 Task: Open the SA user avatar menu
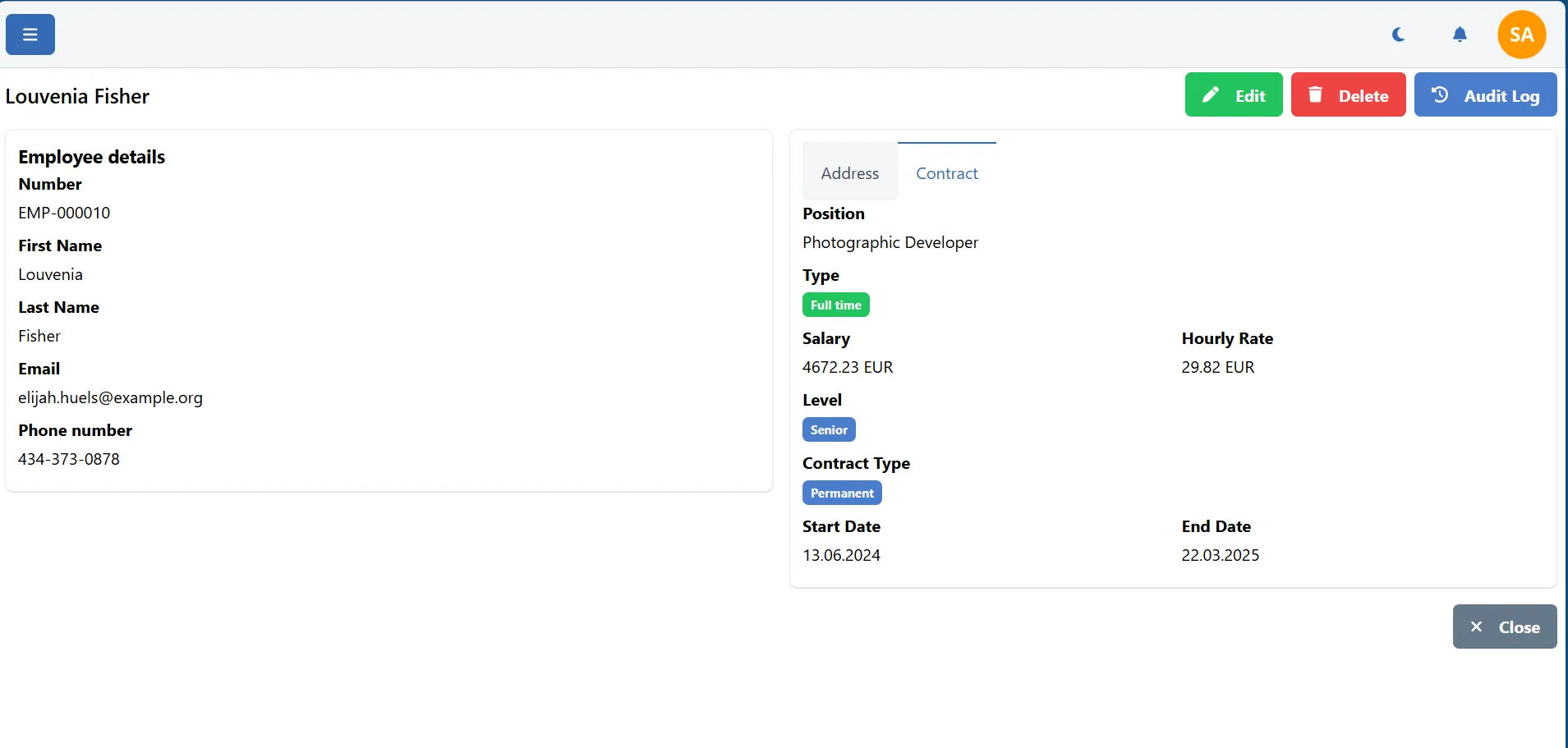1521,34
